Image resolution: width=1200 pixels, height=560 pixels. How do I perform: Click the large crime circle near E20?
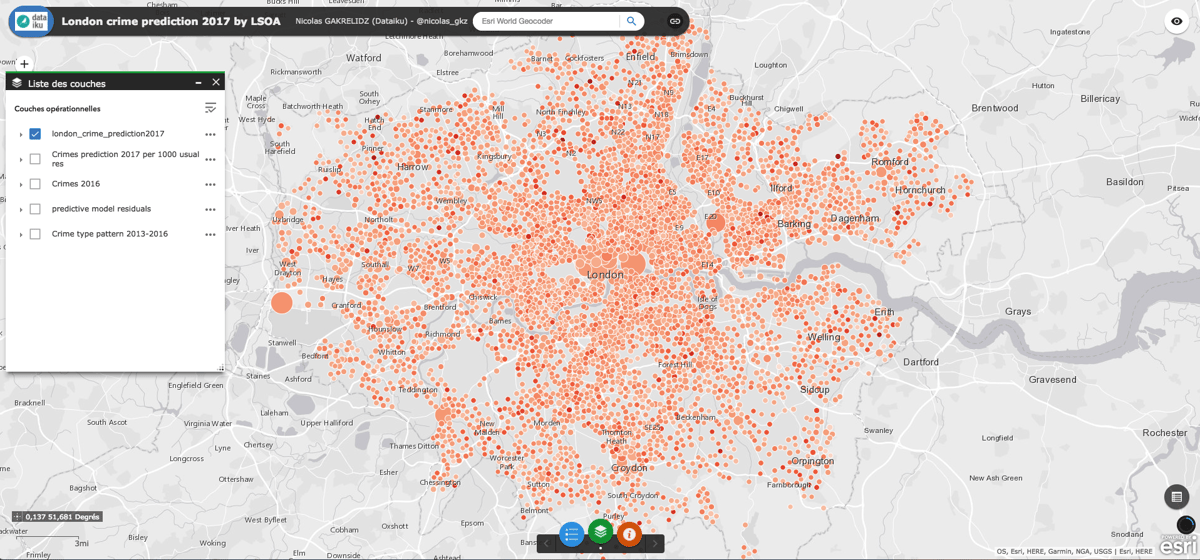pos(715,222)
